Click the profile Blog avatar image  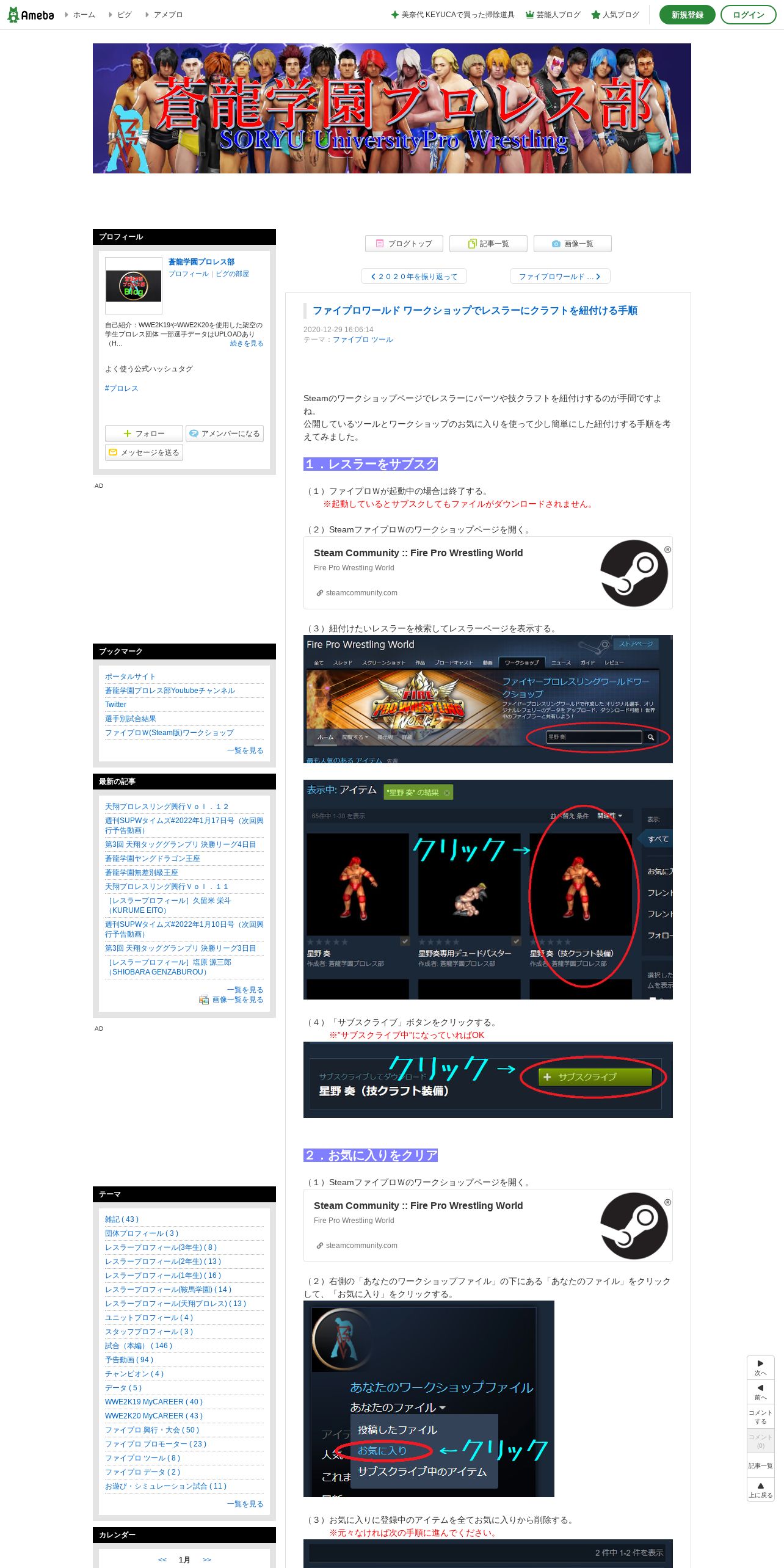(x=134, y=286)
